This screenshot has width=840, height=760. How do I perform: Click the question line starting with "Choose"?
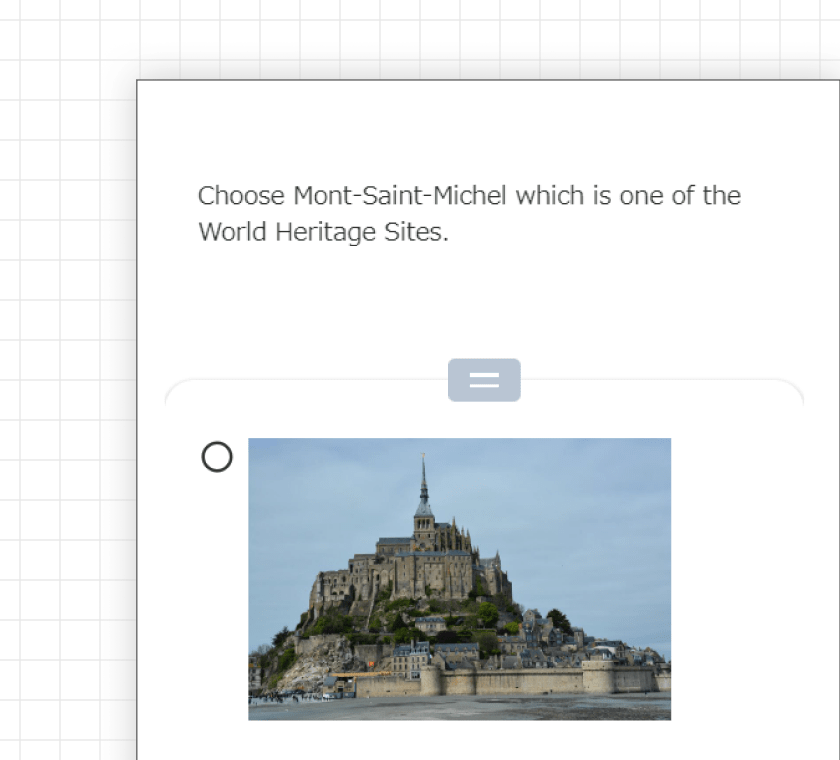pyautogui.click(x=469, y=195)
